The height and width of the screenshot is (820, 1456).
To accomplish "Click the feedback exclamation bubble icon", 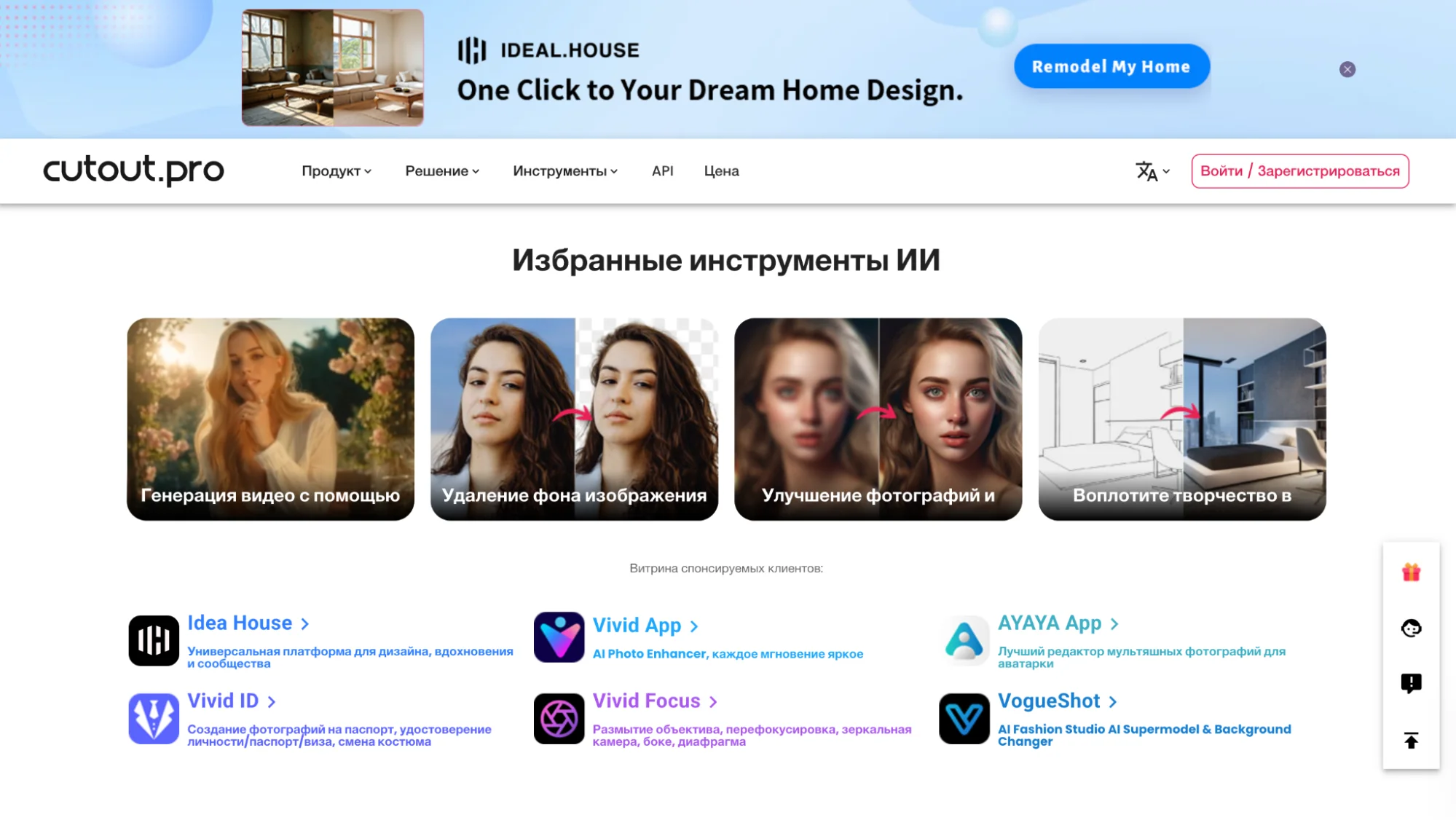I will coord(1411,683).
